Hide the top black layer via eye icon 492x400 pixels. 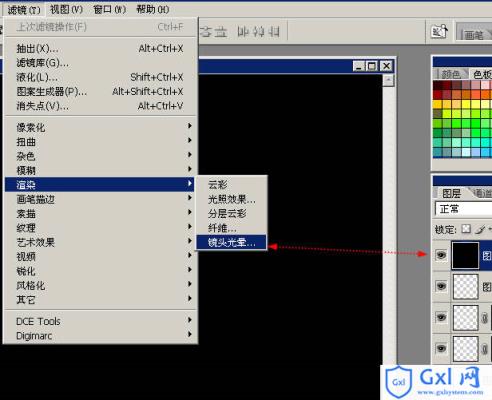click(441, 255)
